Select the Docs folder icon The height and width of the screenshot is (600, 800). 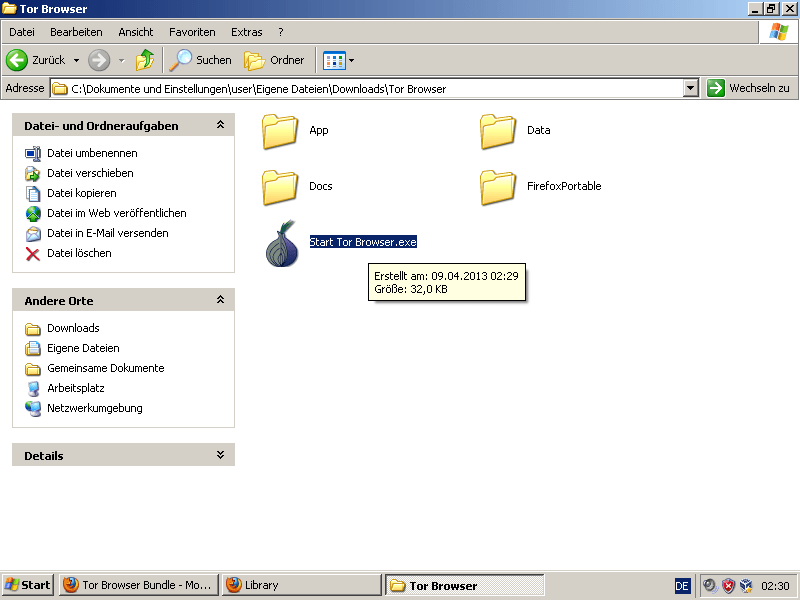(x=280, y=187)
